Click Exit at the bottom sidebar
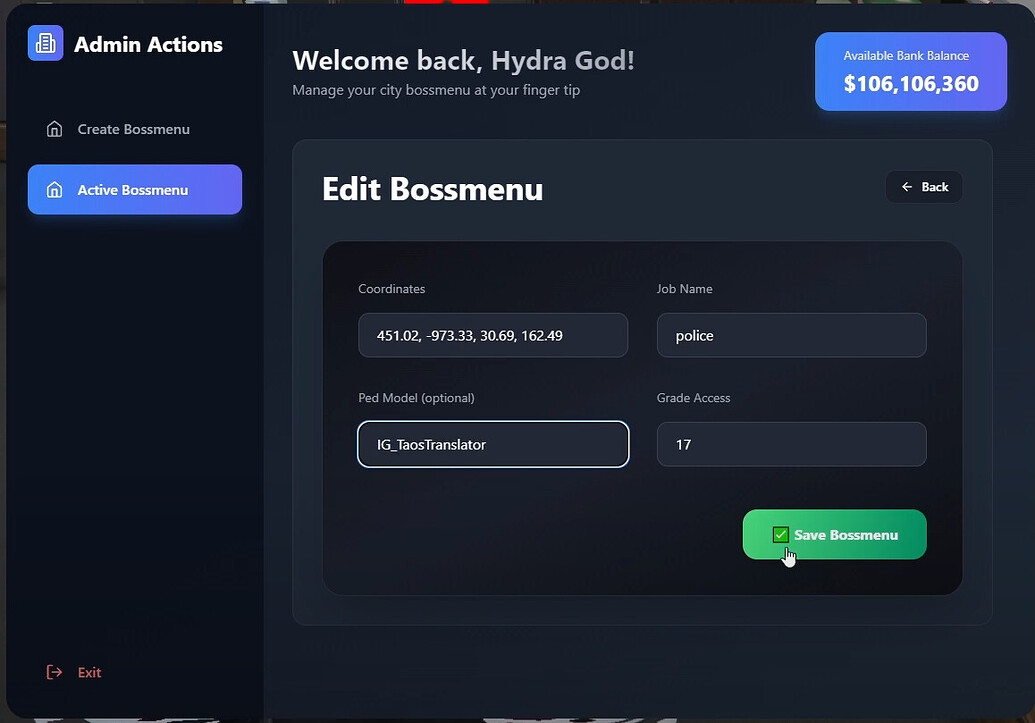Screen dimensions: 1035x723 (x=89, y=671)
